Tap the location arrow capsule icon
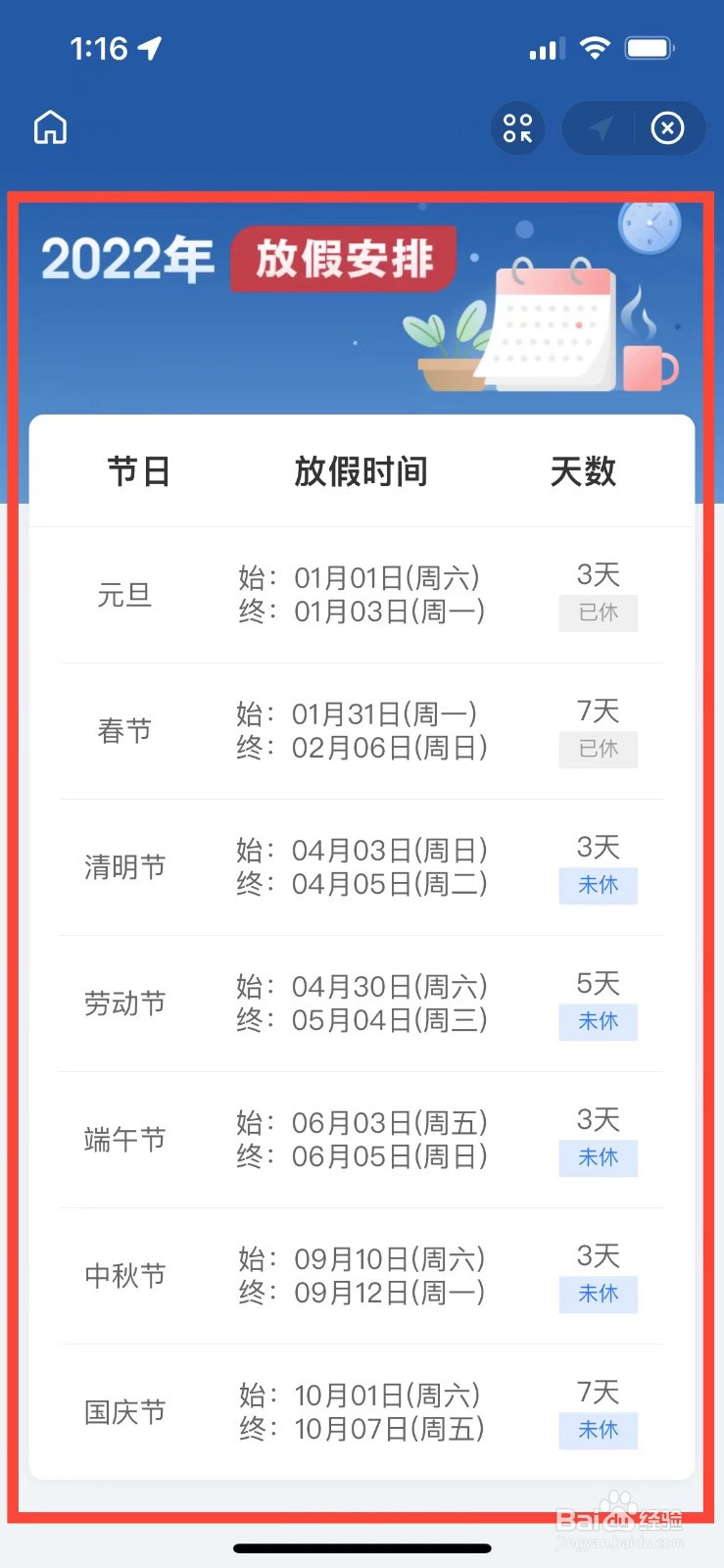This screenshot has width=724, height=1568. (x=601, y=128)
